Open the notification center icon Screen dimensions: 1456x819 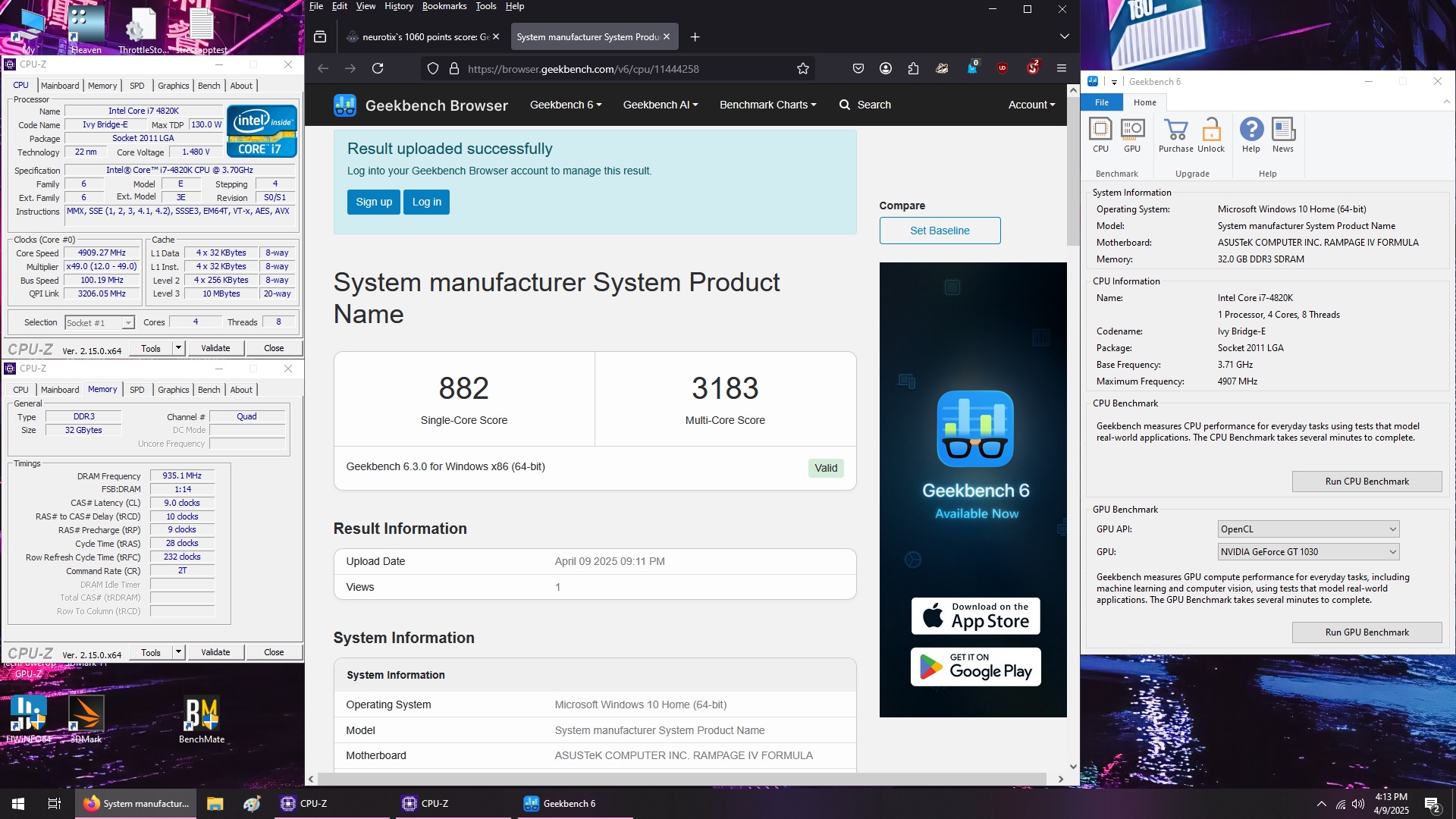point(1432,804)
